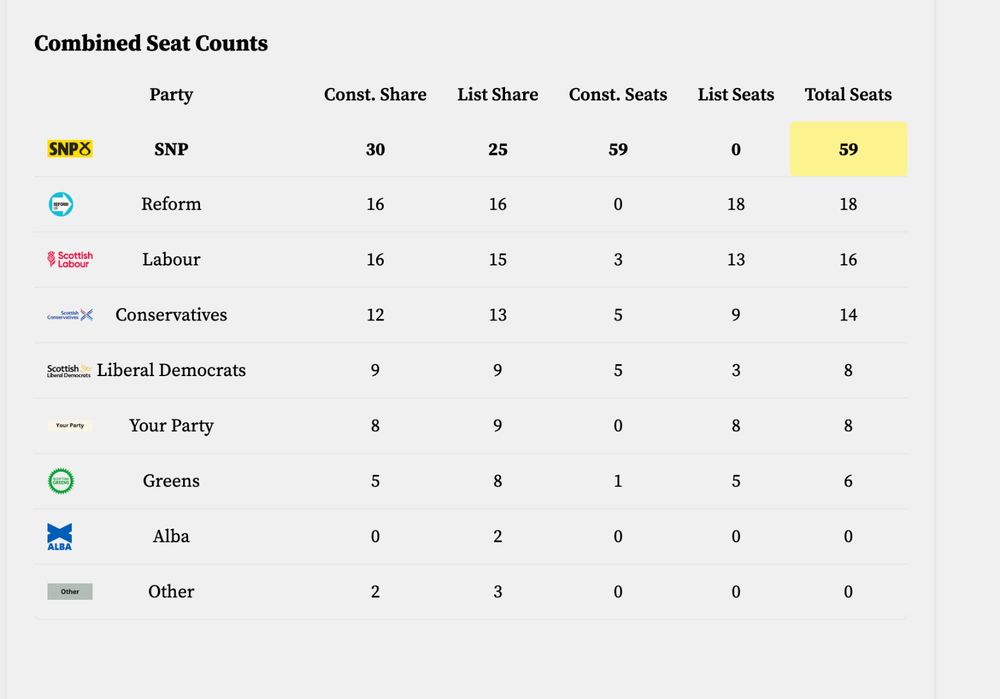The image size is (1000, 699).
Task: Click the Conservatives party name
Action: click(171, 314)
